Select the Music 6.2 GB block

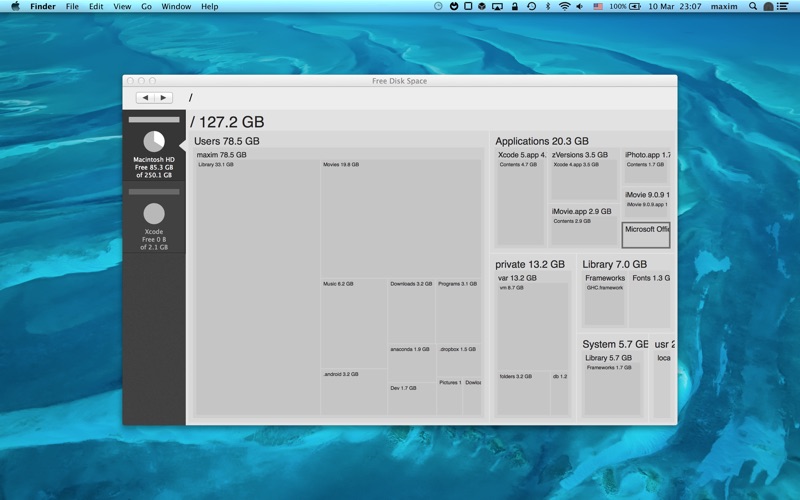tap(354, 323)
